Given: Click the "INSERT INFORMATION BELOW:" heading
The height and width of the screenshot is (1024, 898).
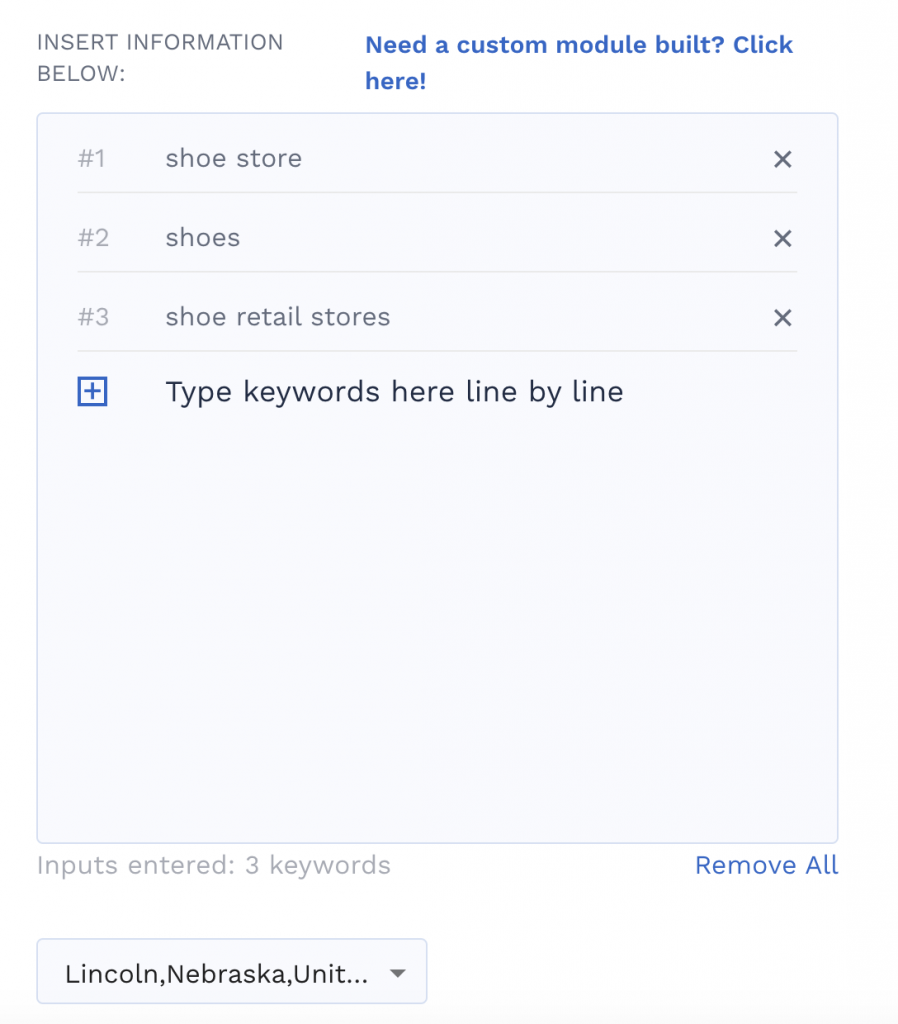Looking at the screenshot, I should coord(160,58).
